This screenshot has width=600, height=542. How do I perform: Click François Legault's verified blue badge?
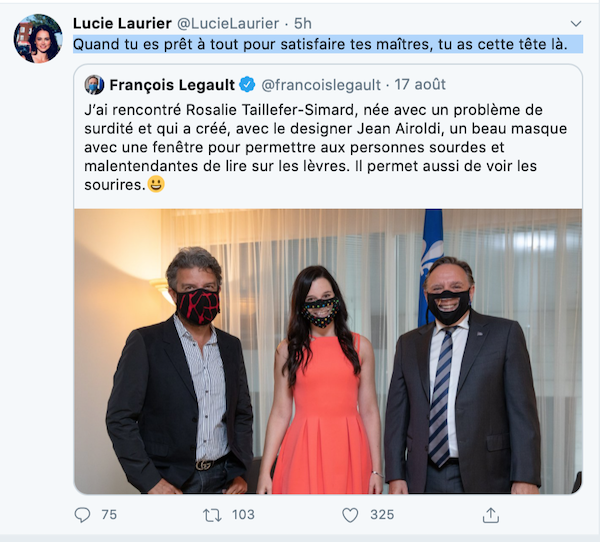[247, 85]
